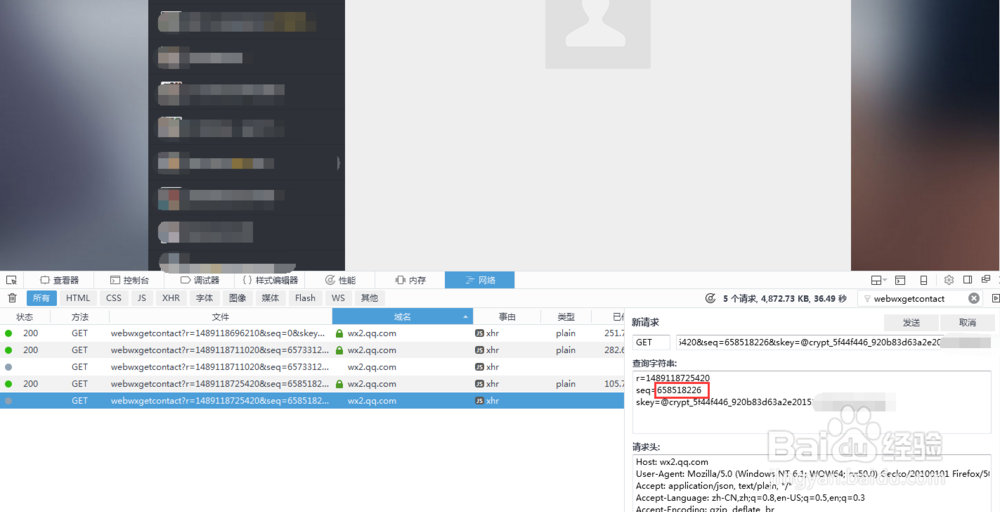Click grey status dot of selected request
Image resolution: width=1000 pixels, height=512 pixels.
[x=8, y=401]
